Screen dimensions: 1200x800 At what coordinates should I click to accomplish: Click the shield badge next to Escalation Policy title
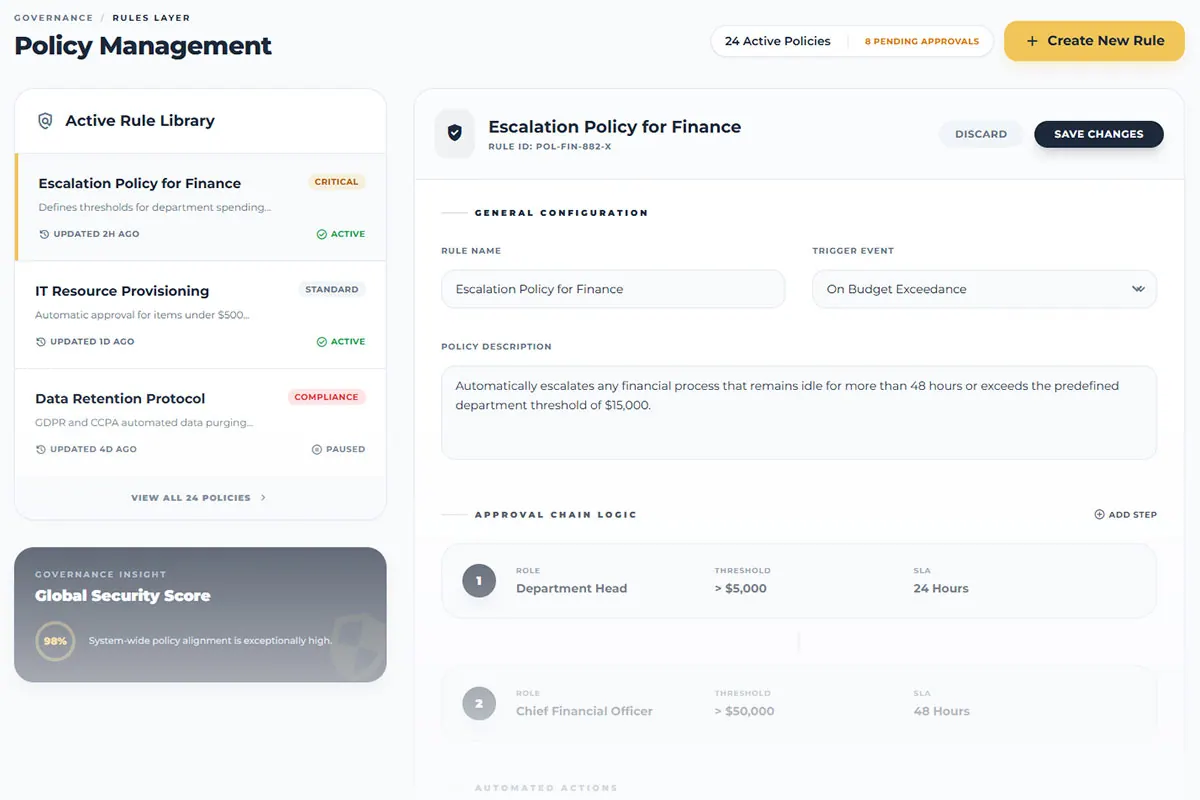(x=455, y=133)
